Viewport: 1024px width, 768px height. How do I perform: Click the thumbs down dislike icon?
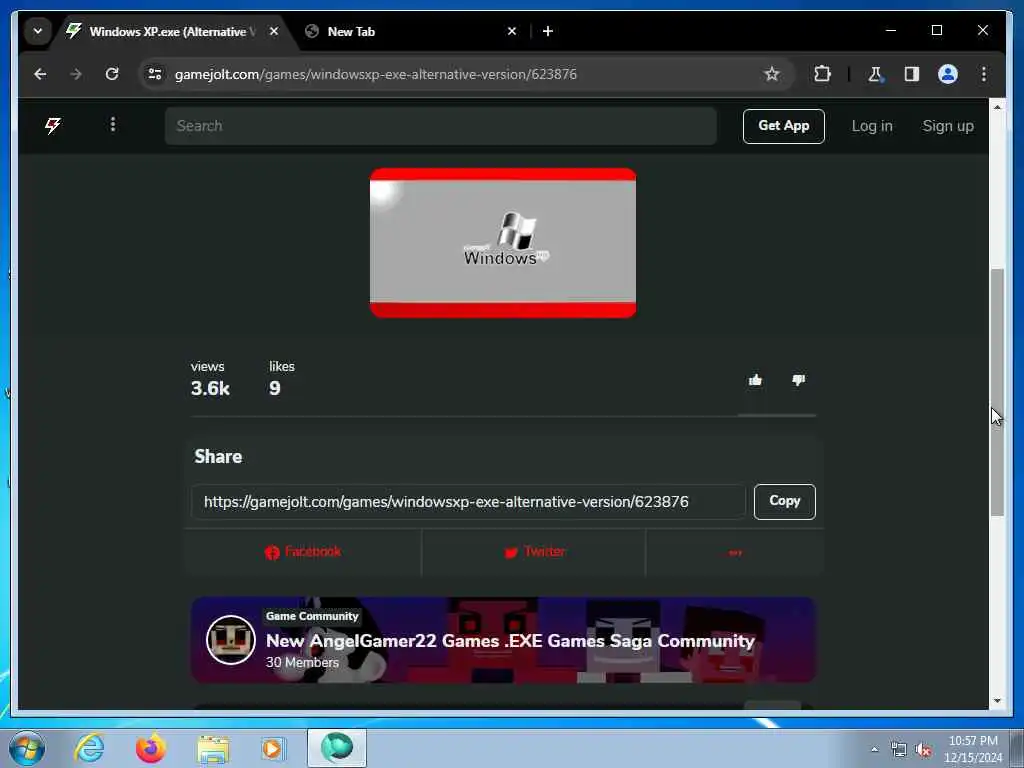799,380
